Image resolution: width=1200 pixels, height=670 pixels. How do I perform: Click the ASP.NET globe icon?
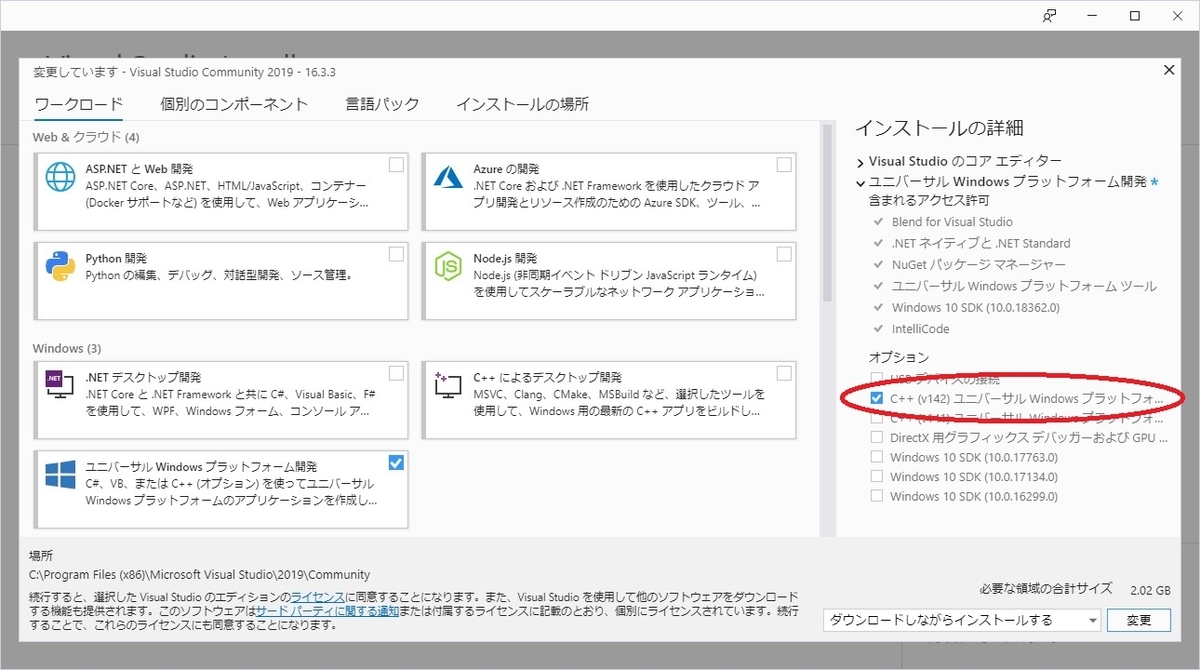pos(60,178)
